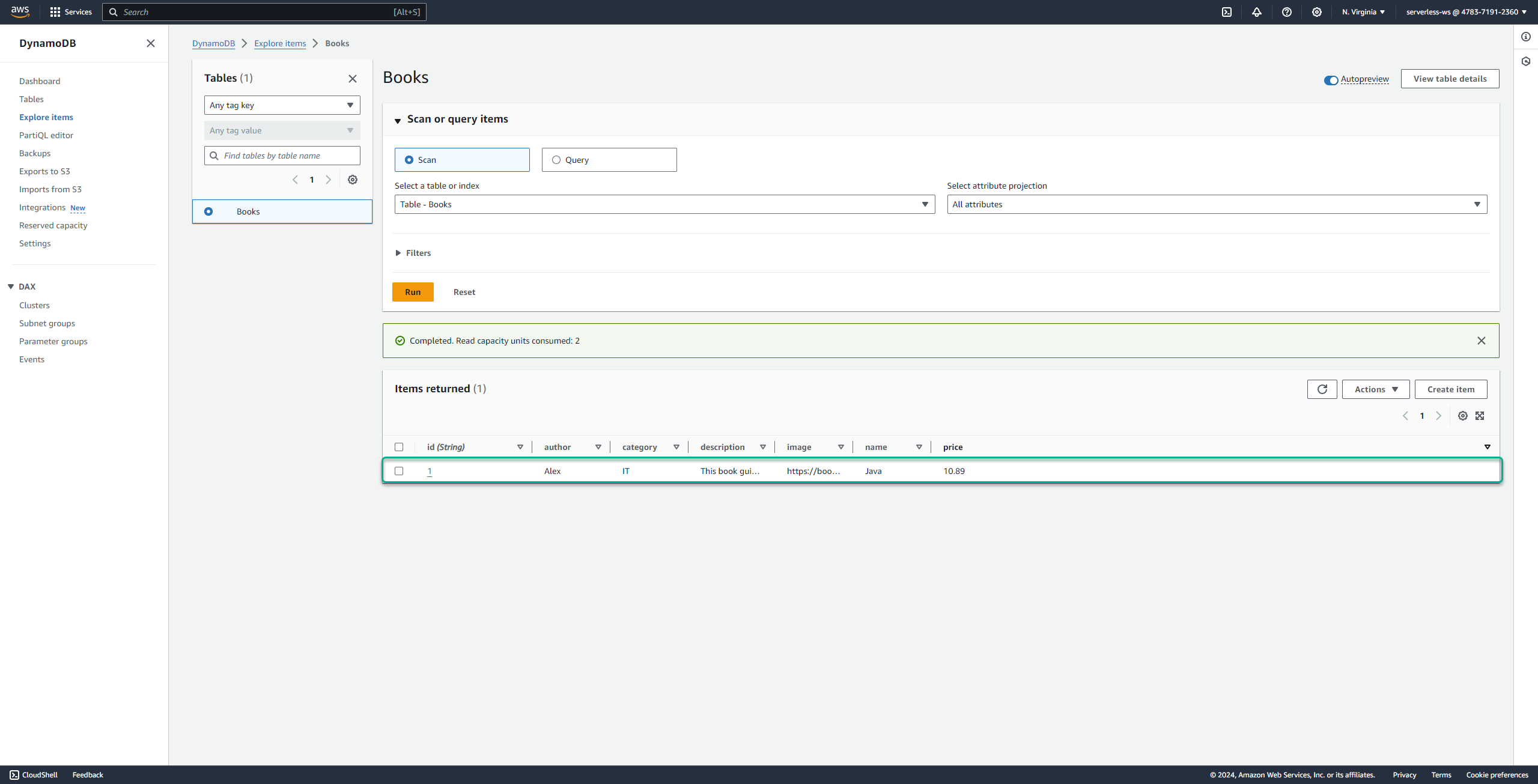Open the Services grid menu
The image size is (1538, 784).
(71, 12)
